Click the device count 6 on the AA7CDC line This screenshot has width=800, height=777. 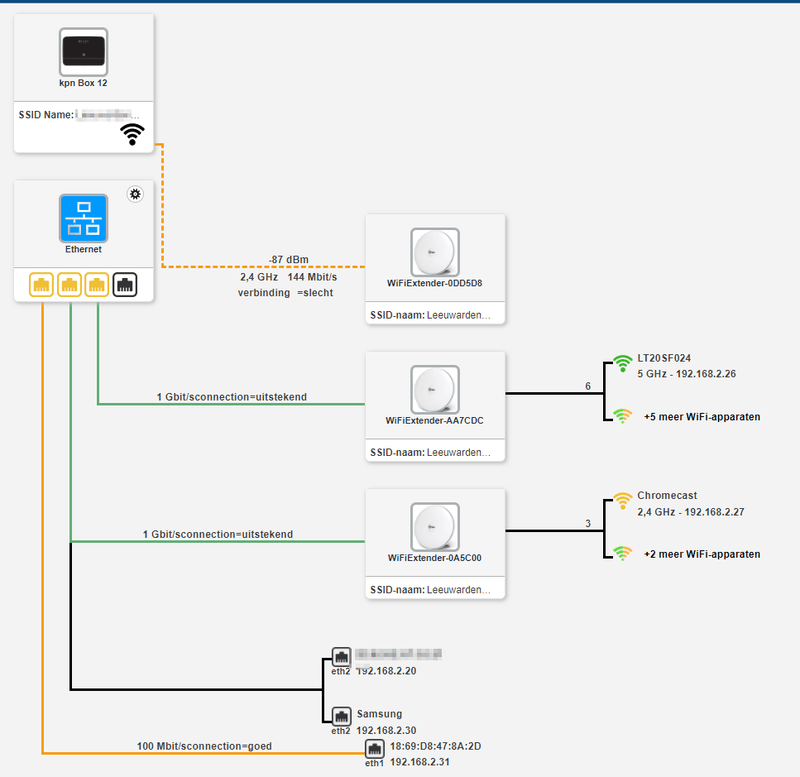point(588,386)
